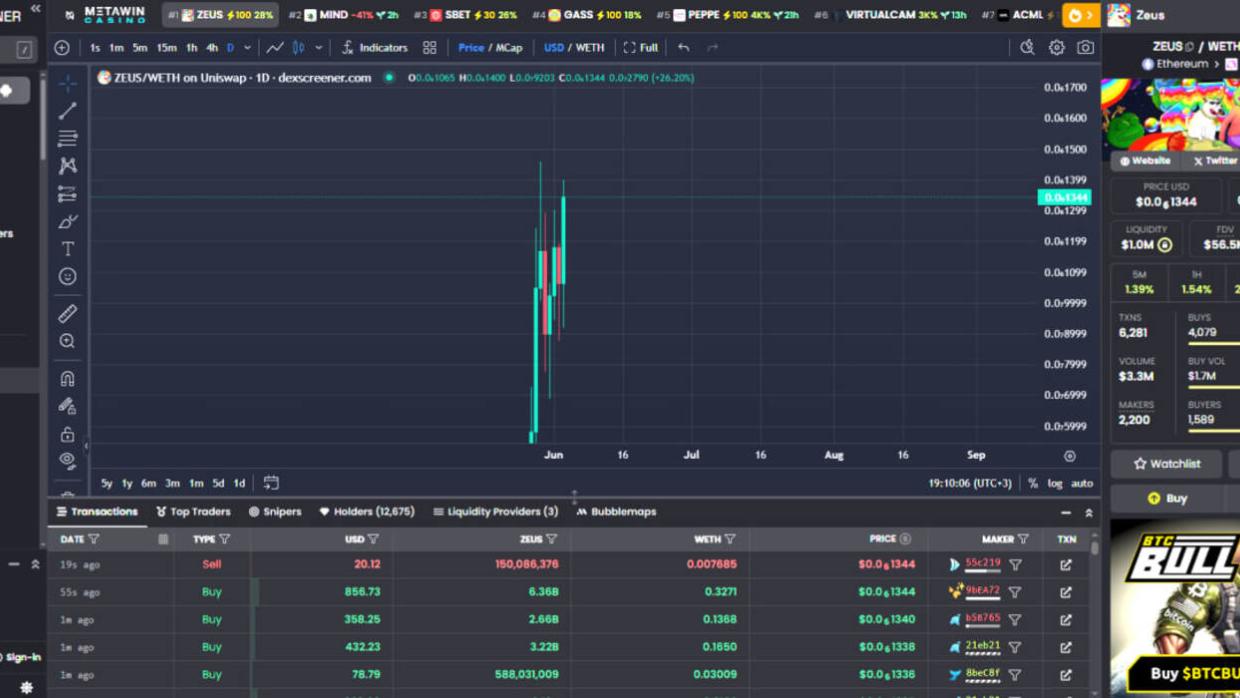1240x698 pixels.
Task: Select the Text annotation tool
Action: [x=67, y=249]
